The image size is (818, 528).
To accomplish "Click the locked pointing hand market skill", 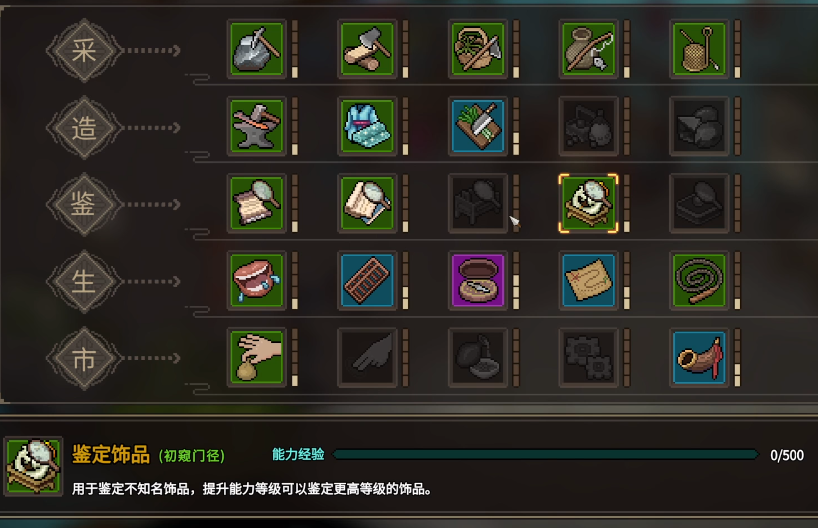I will pos(367,358).
